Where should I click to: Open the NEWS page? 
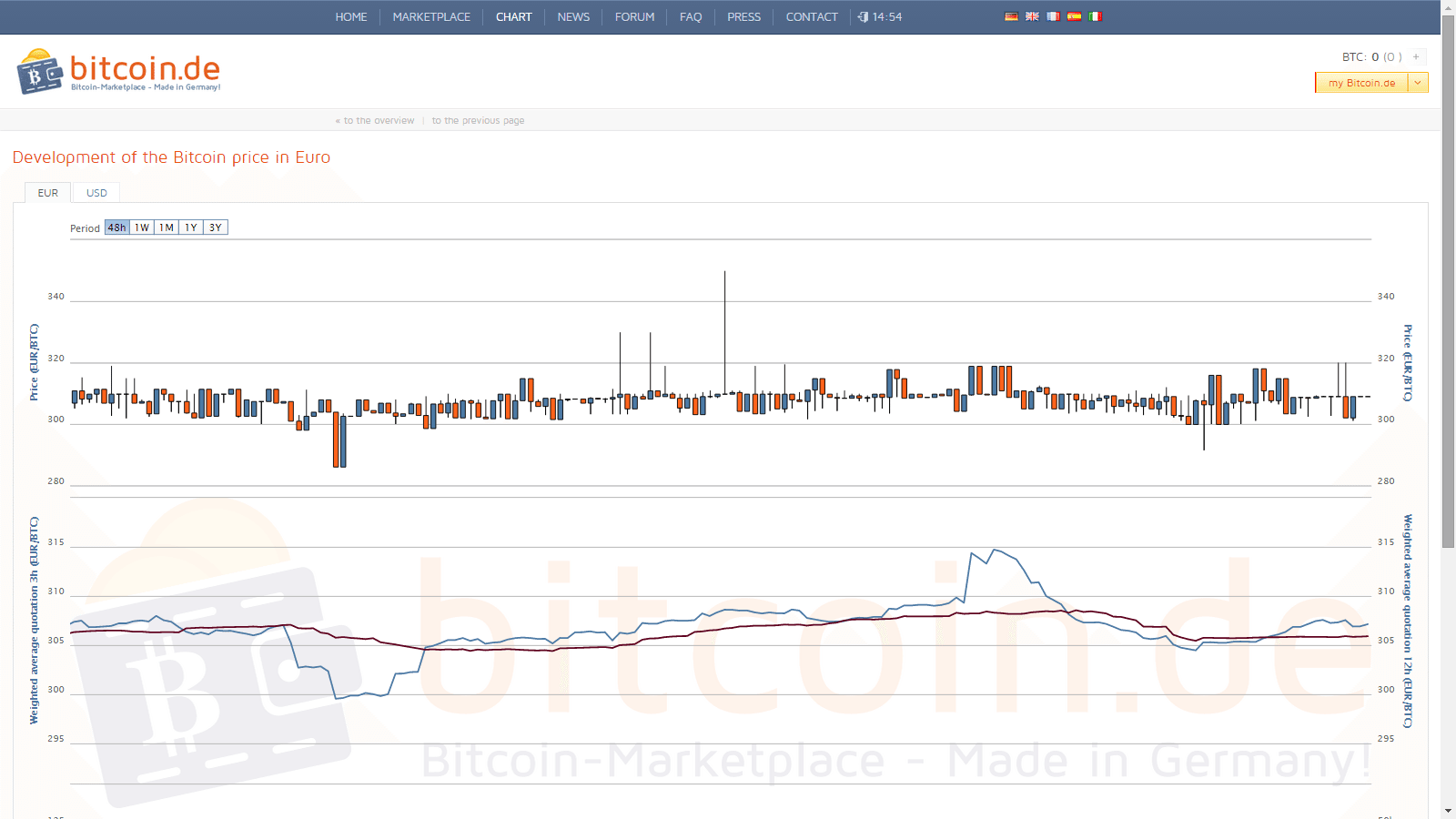point(573,16)
